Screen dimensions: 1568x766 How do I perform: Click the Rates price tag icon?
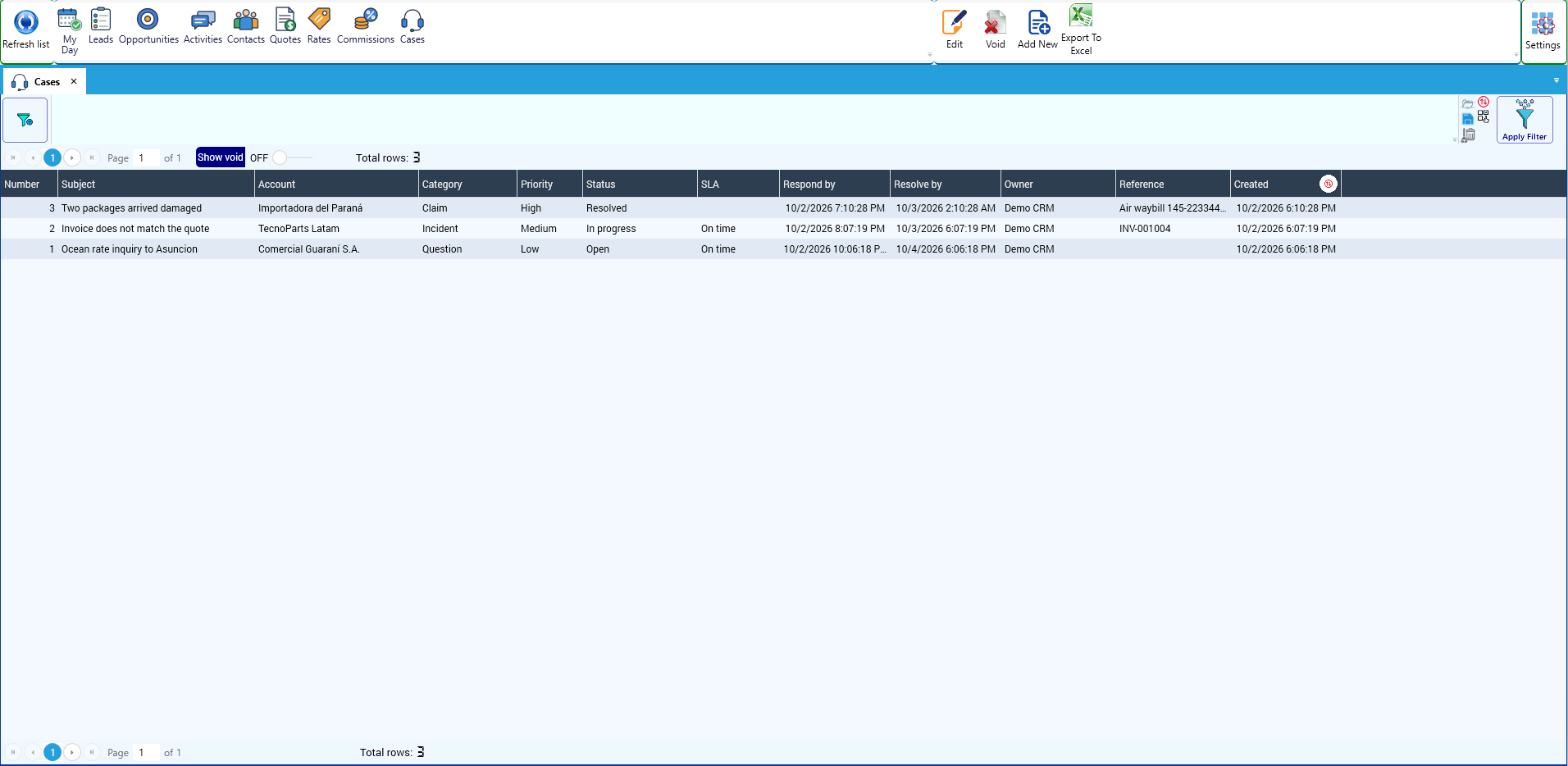coord(319,19)
